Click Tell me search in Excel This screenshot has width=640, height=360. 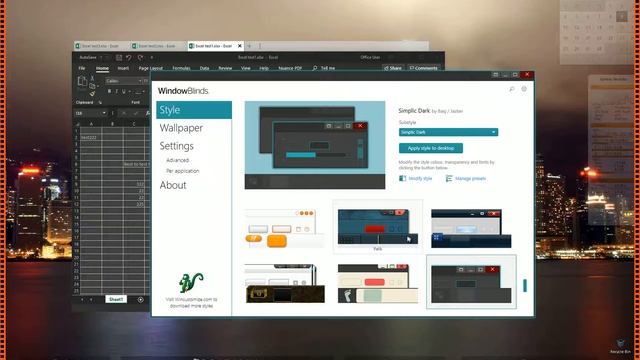tap(324, 68)
